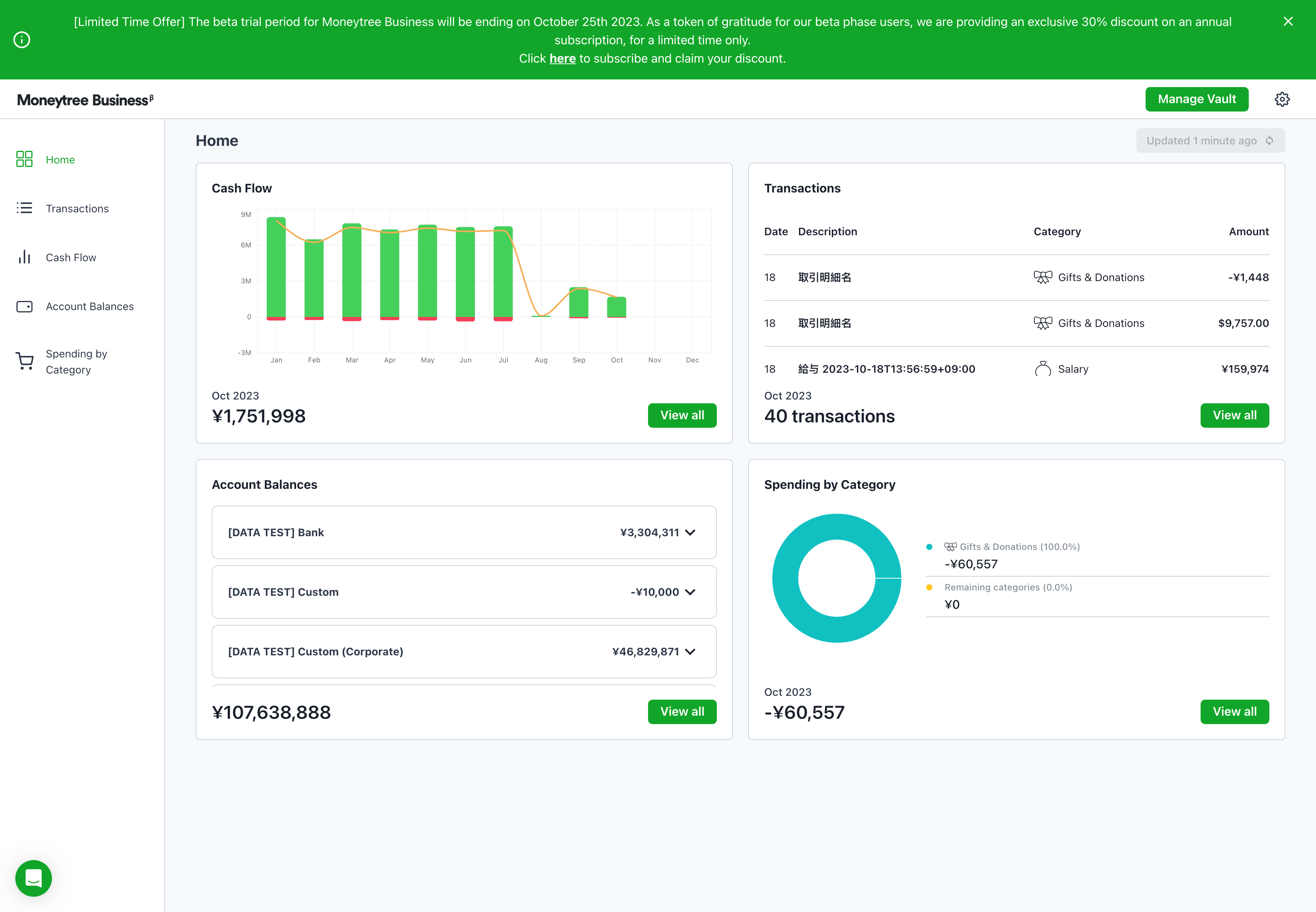The height and width of the screenshot is (912, 1316).
Task: Go to Home in the sidebar
Action: 60,159
